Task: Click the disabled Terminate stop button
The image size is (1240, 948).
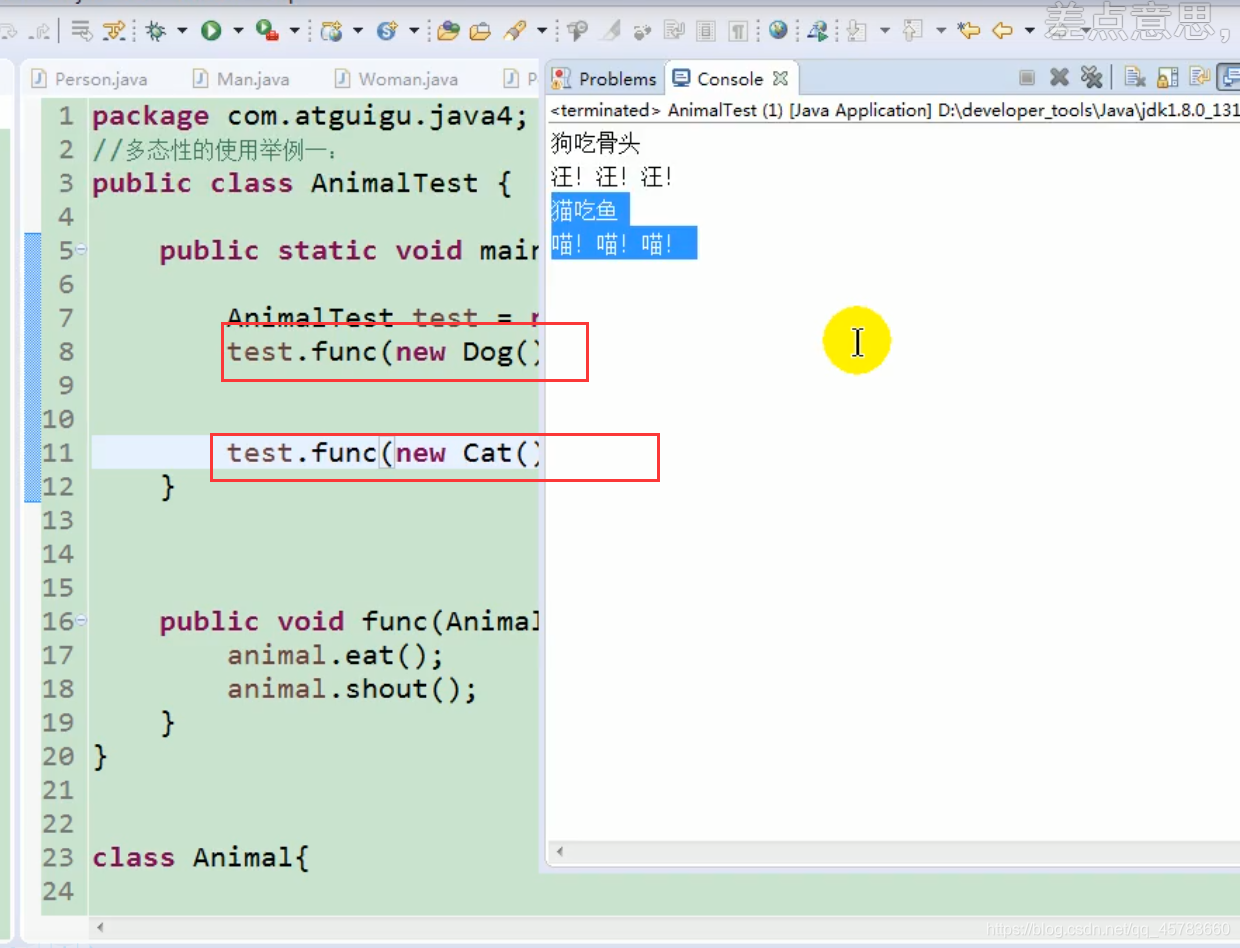Action: tap(1027, 77)
